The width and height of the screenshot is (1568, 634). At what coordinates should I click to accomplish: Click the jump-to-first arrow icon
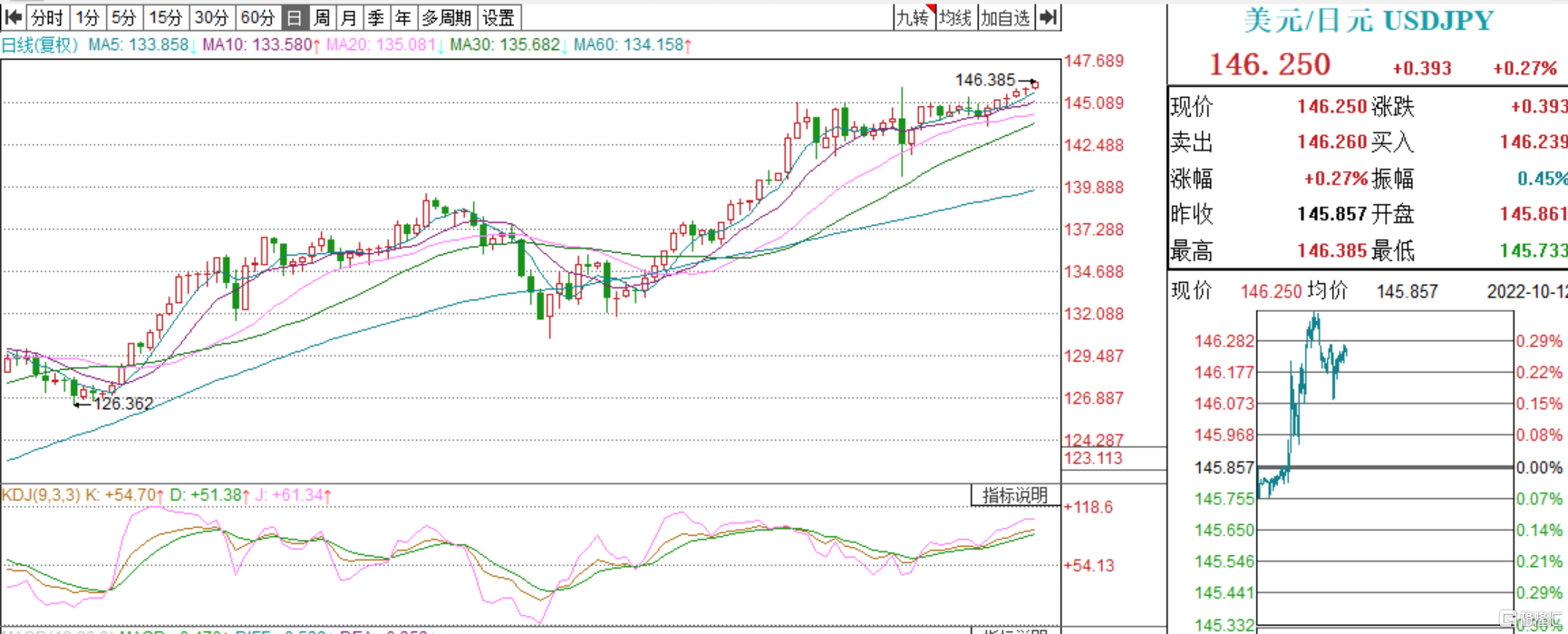[x=13, y=17]
